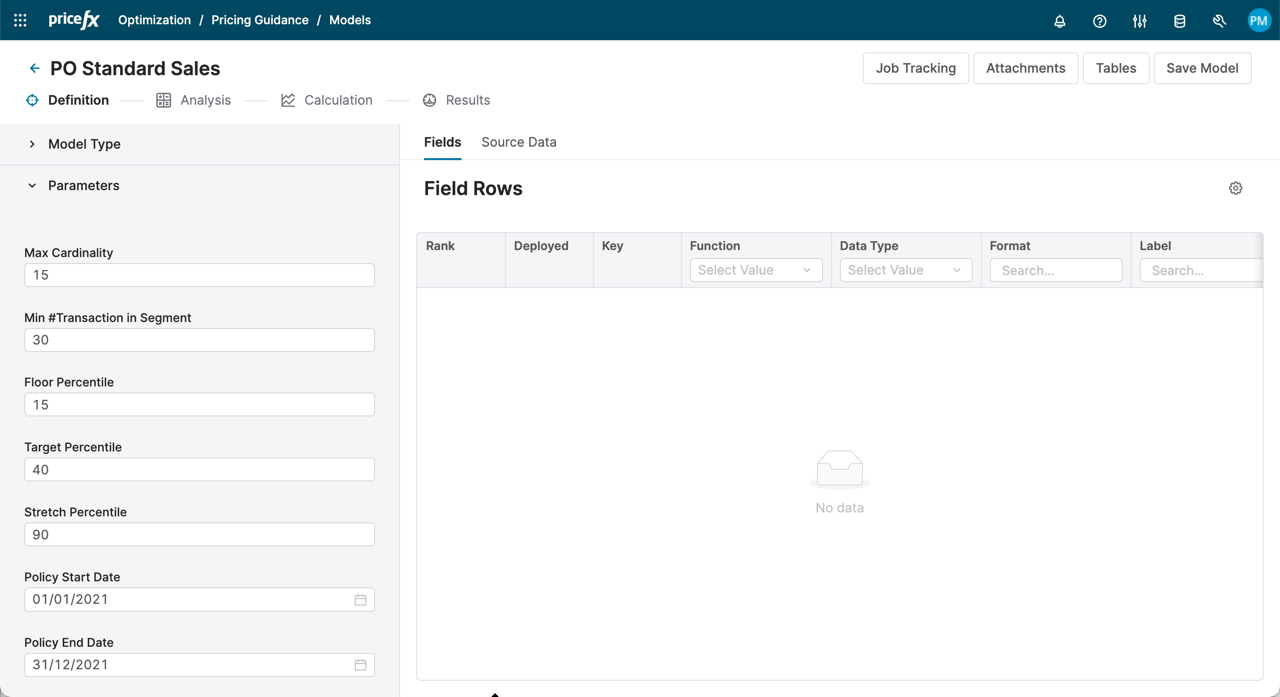Open the wrench tools icon
Screen dimensions: 1280x697
click(x=1219, y=21)
